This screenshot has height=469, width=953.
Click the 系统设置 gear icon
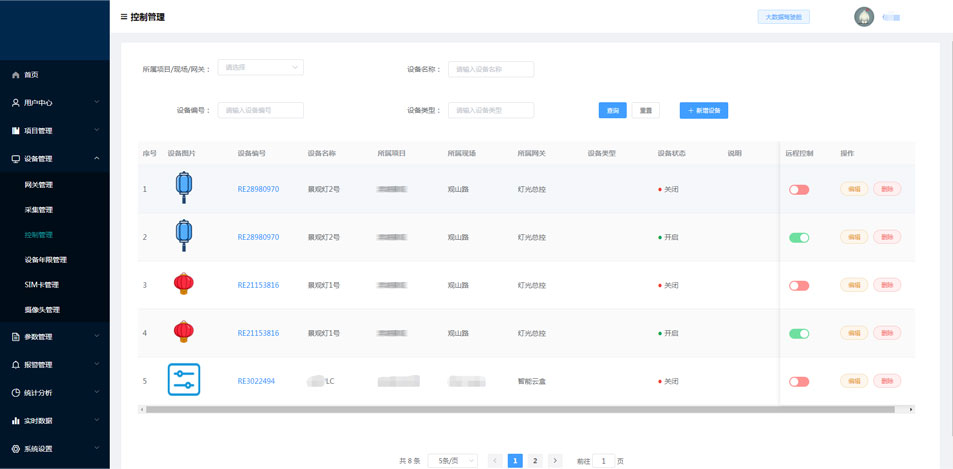point(15,449)
